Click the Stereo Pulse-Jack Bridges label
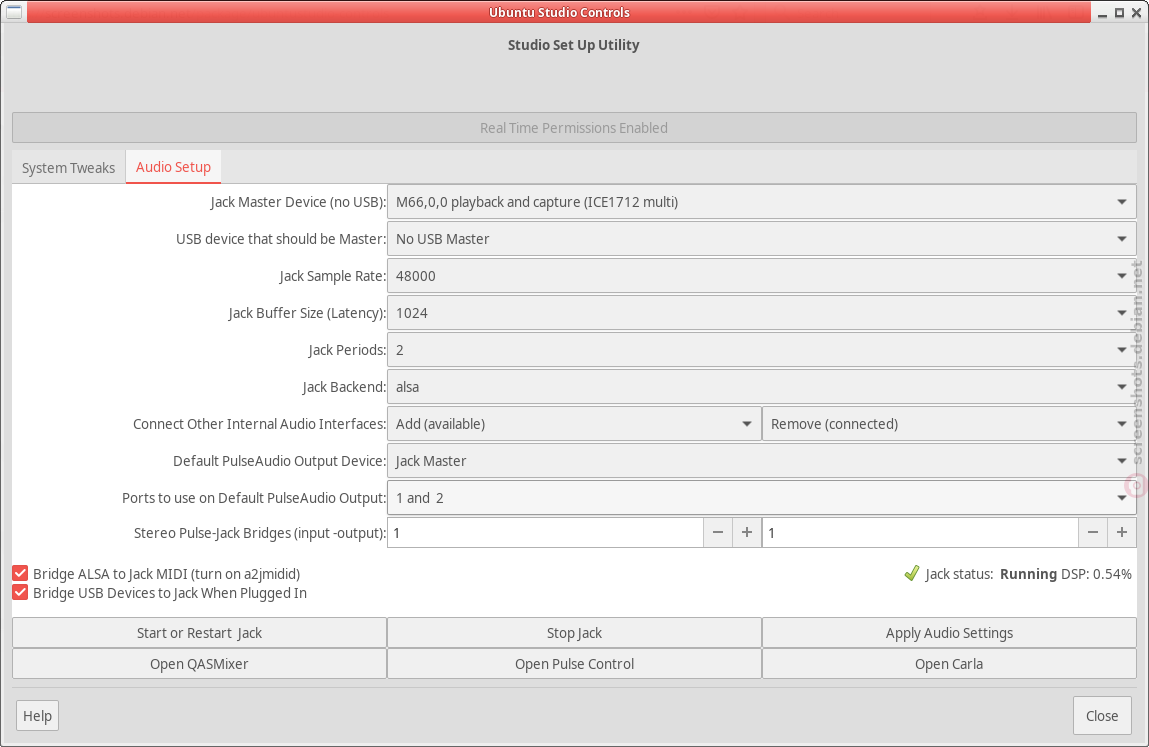The height and width of the screenshot is (747, 1149). [260, 533]
